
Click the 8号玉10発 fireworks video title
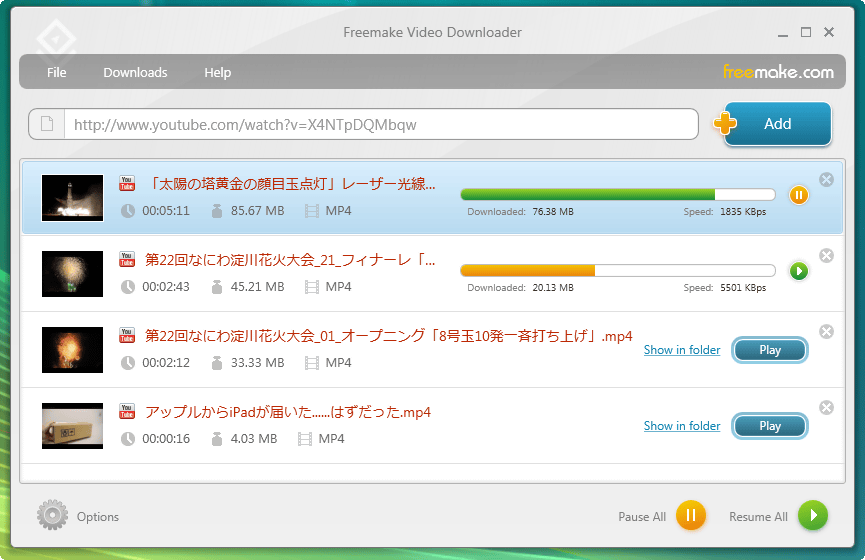click(x=388, y=336)
